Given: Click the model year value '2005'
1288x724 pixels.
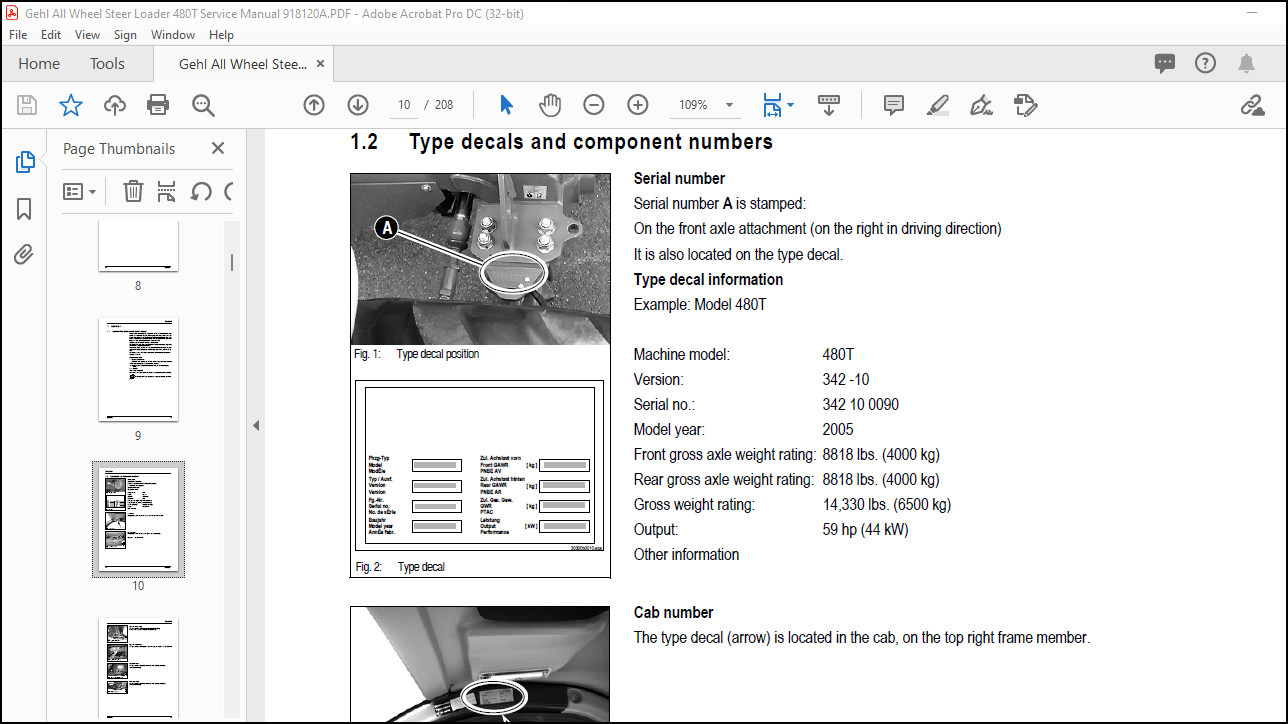Looking at the screenshot, I should point(838,430).
